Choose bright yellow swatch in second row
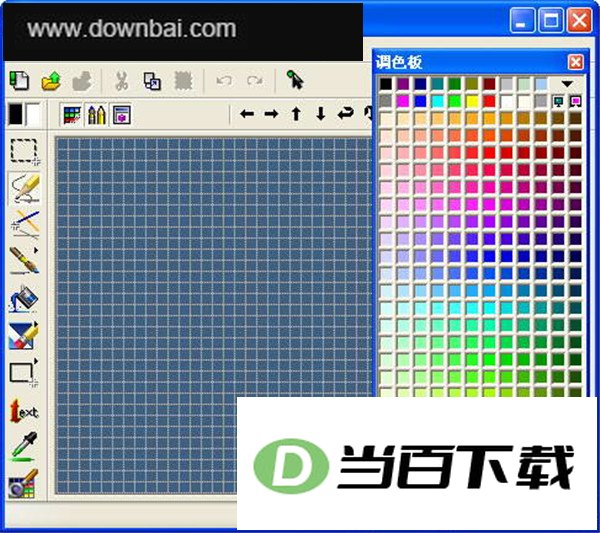This screenshot has width=600, height=533. coord(472,101)
